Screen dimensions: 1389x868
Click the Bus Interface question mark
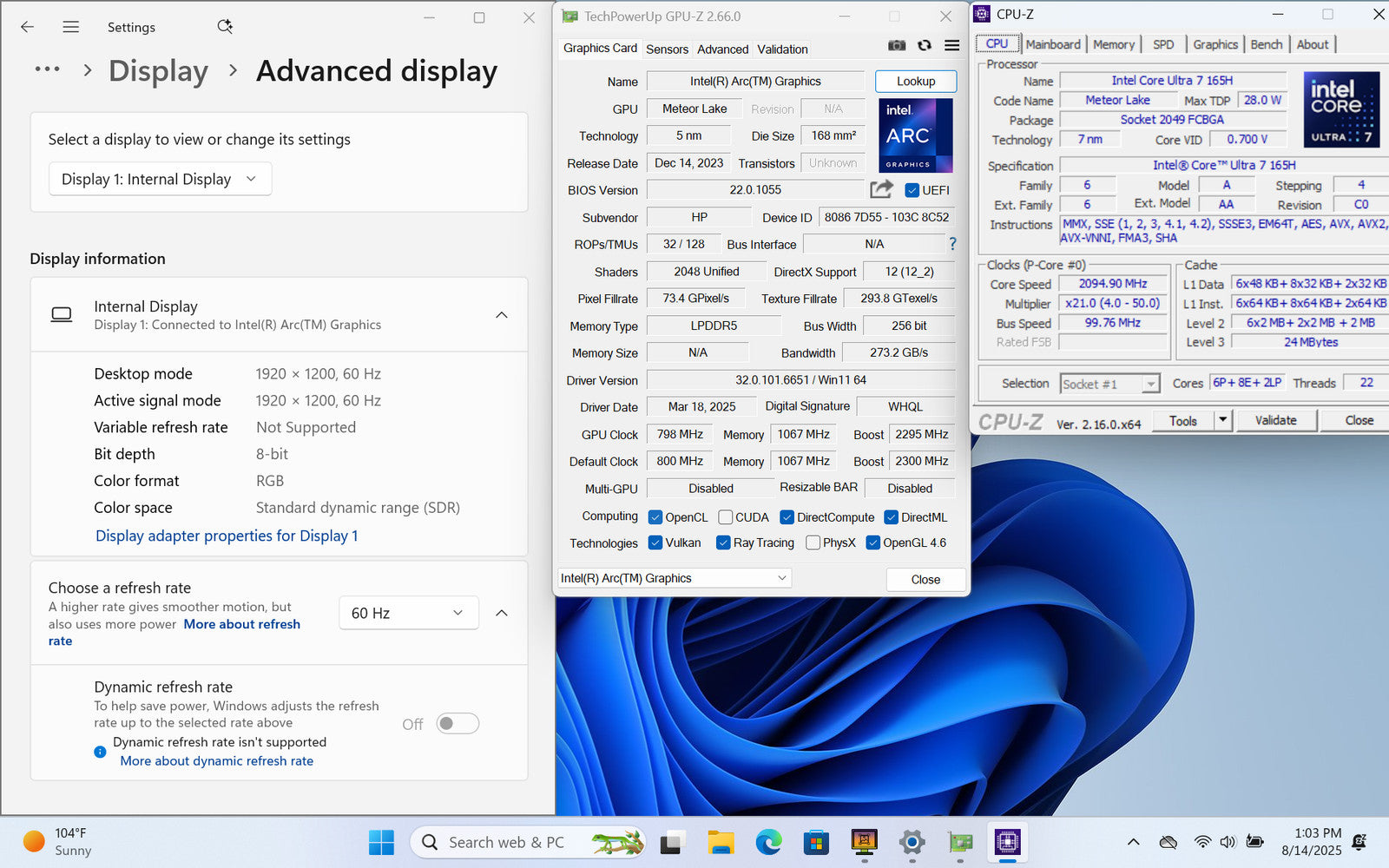(x=952, y=244)
